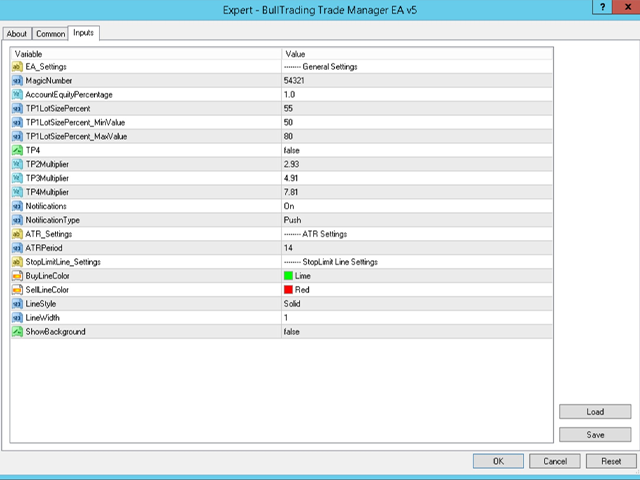Click the Red color swatch

tap(289, 290)
